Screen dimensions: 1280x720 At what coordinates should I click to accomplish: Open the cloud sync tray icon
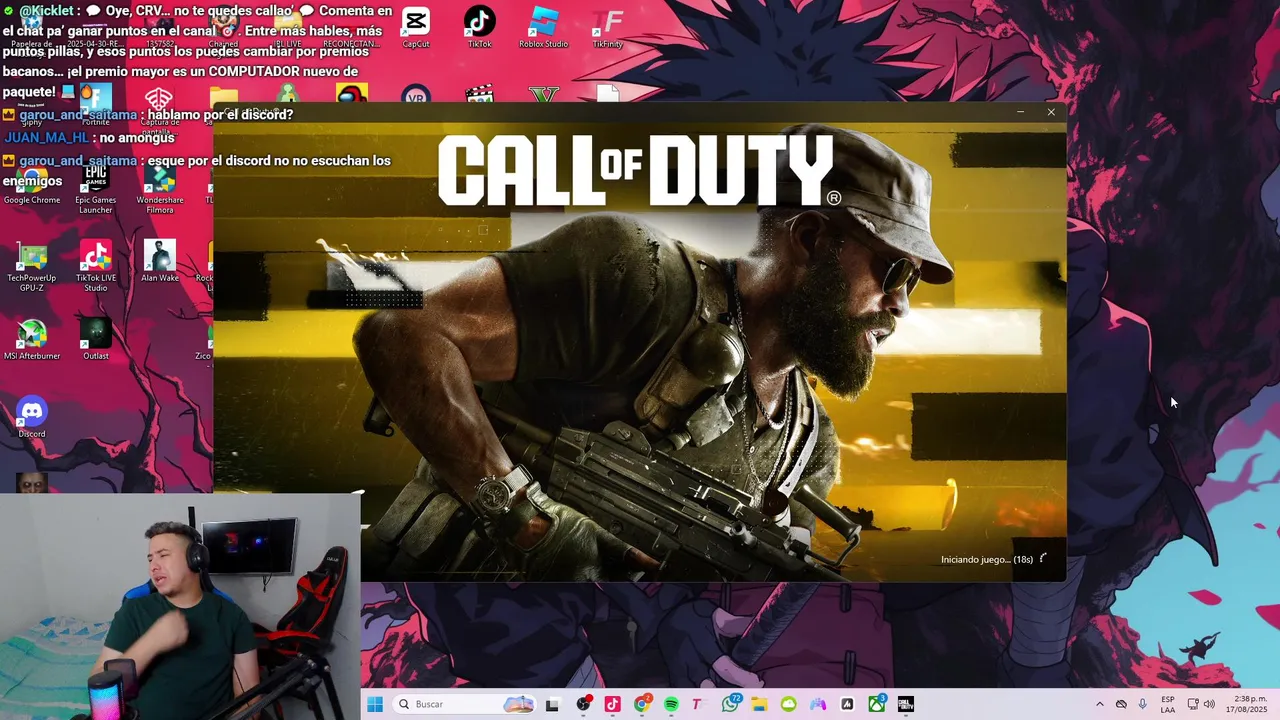(1121, 704)
